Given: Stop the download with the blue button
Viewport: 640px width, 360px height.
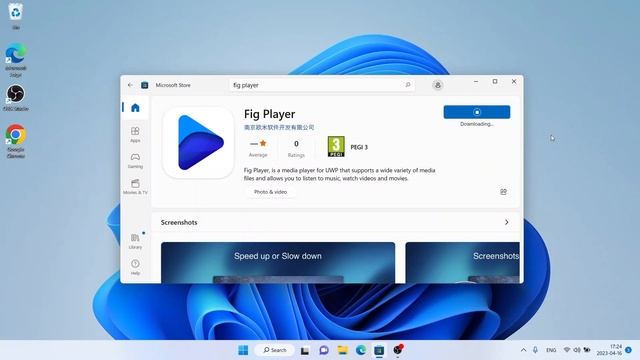Looking at the screenshot, I should (x=477, y=112).
